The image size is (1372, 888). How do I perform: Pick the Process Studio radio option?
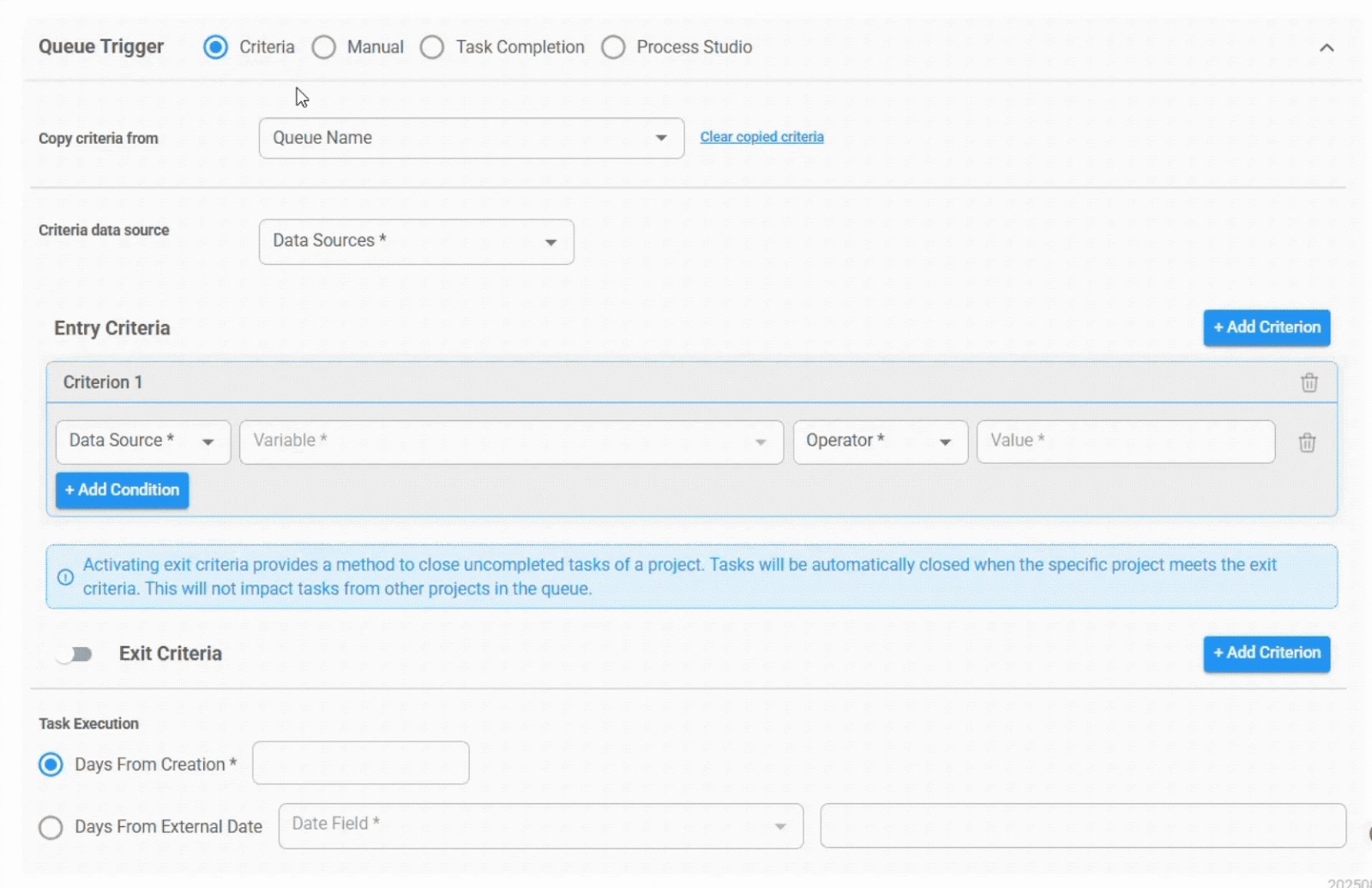coord(613,47)
